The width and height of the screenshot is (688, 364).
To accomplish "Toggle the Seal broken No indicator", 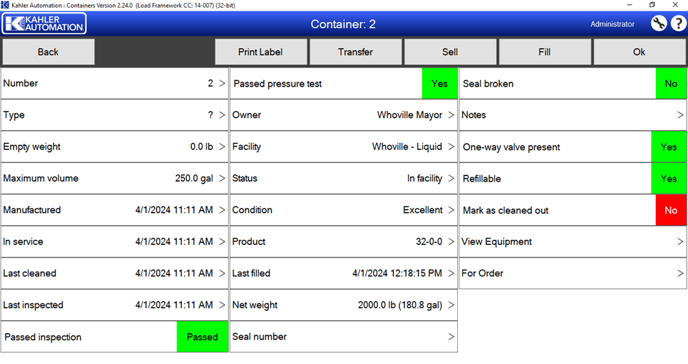I will coord(671,83).
